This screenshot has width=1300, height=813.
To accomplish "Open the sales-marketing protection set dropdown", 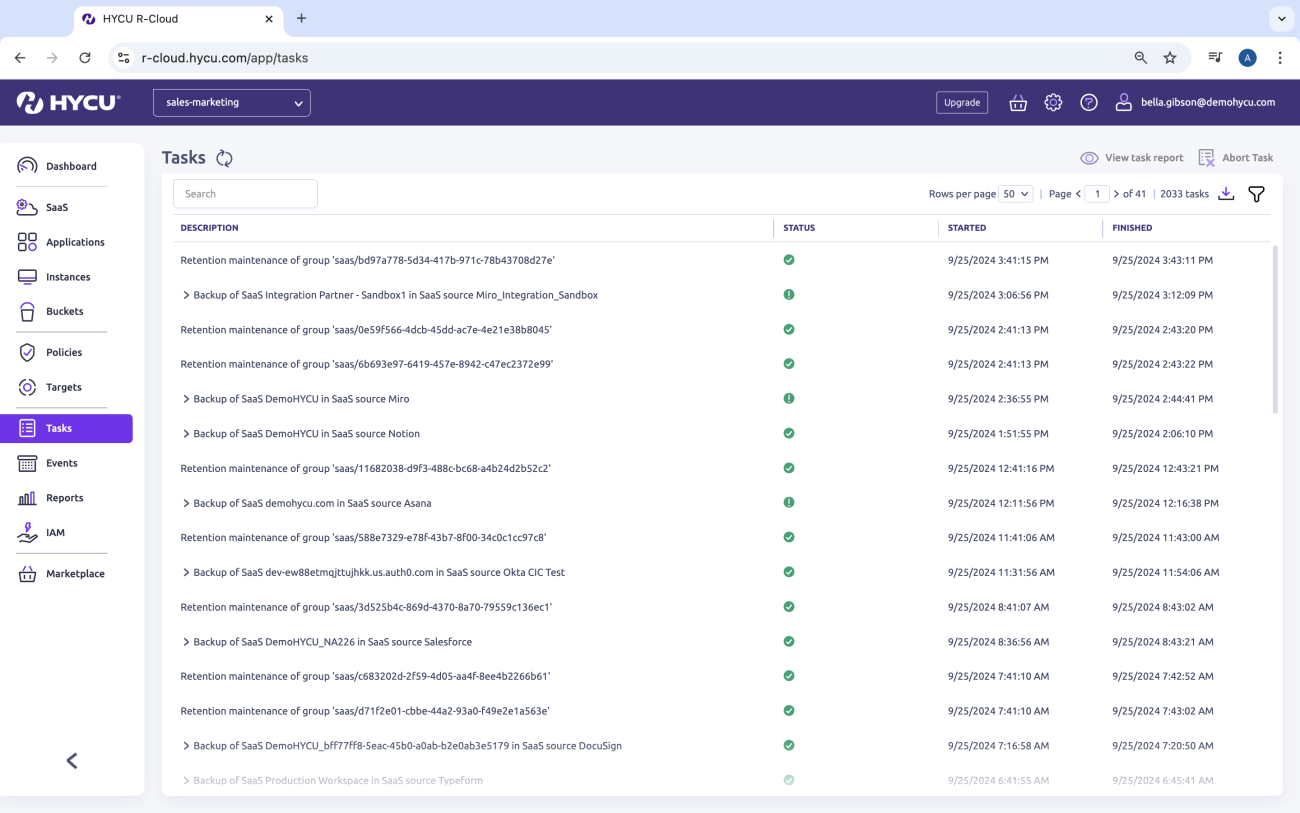I will [232, 102].
